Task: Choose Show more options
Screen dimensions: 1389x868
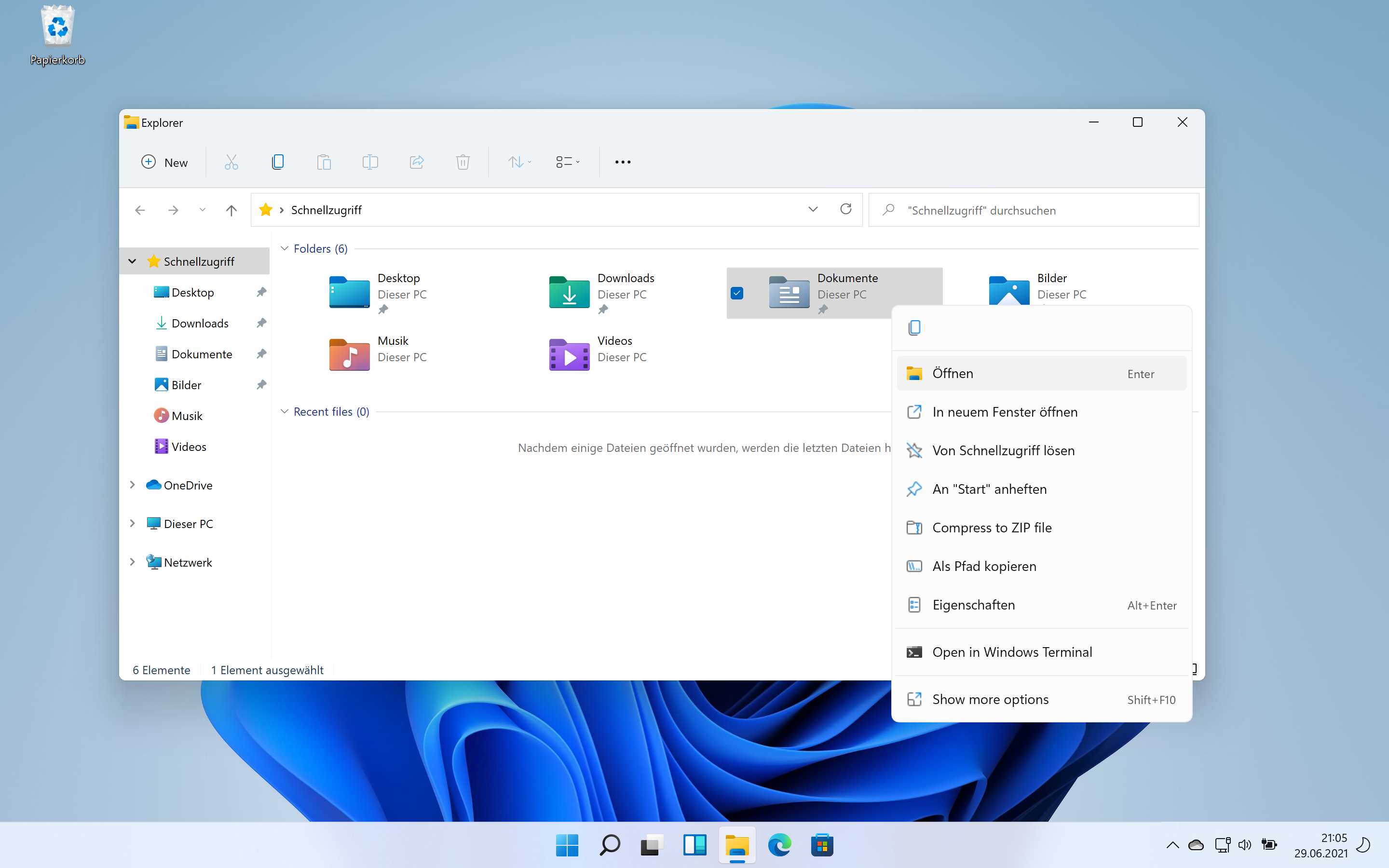Action: pyautogui.click(x=1041, y=699)
